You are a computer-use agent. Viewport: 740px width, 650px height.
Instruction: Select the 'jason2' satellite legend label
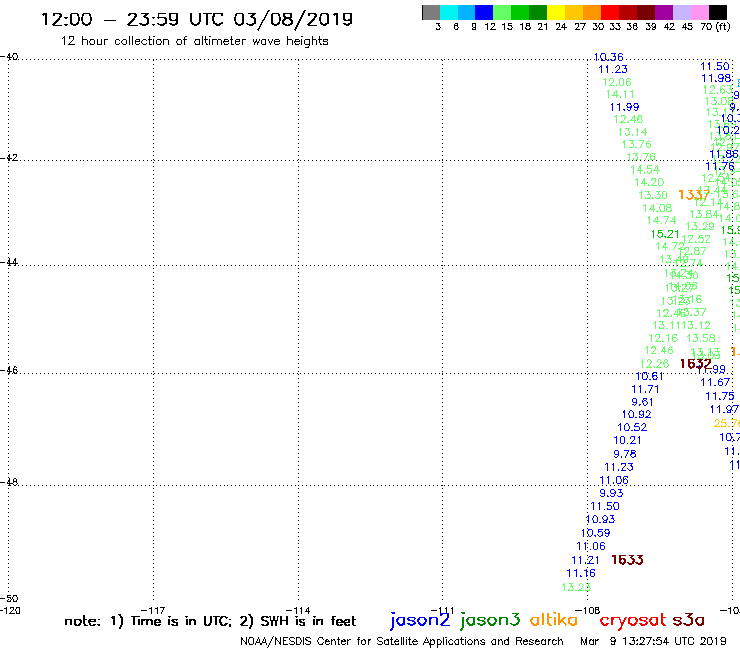[420, 620]
